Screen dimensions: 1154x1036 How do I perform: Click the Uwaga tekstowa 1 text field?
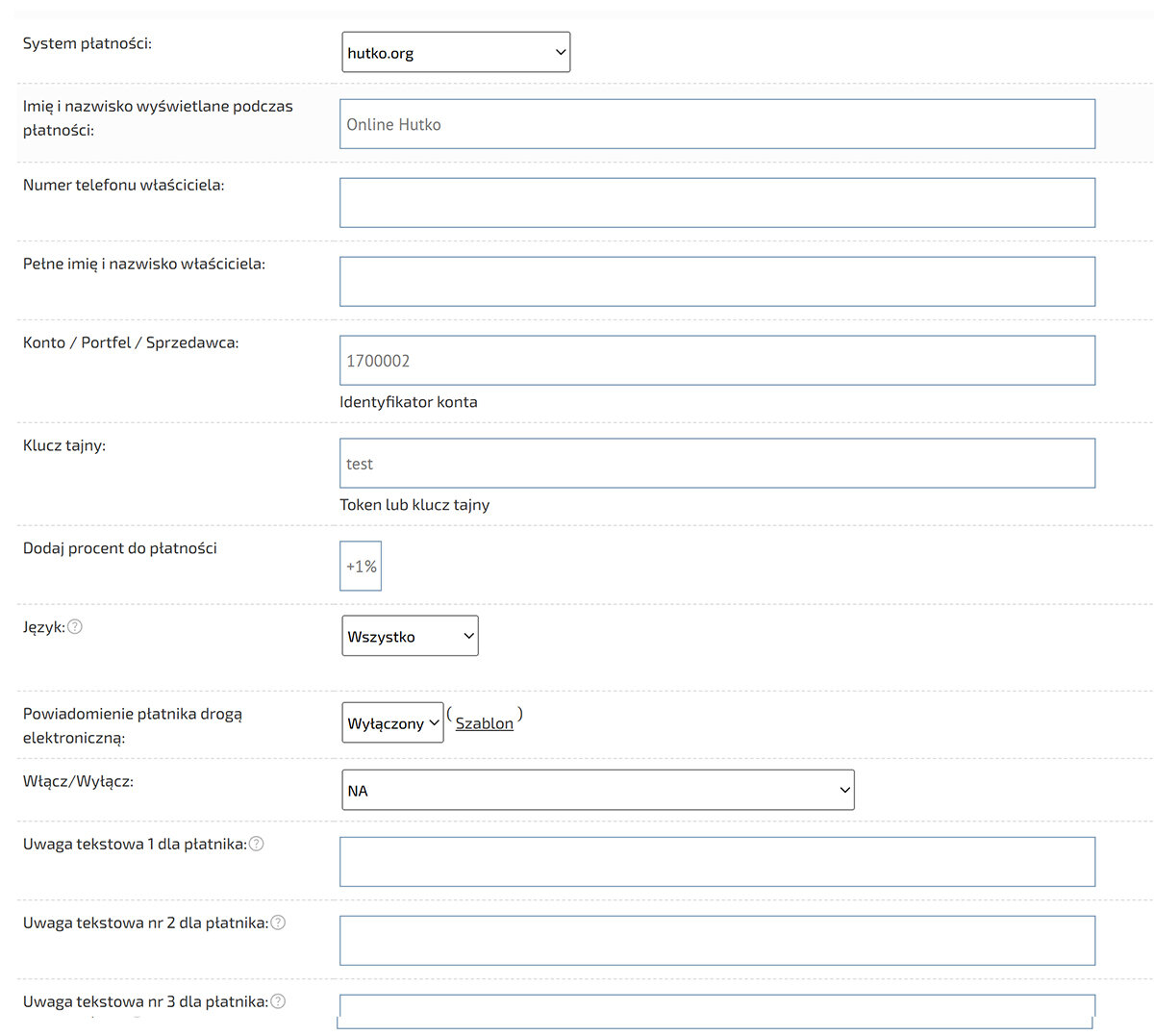point(716,862)
